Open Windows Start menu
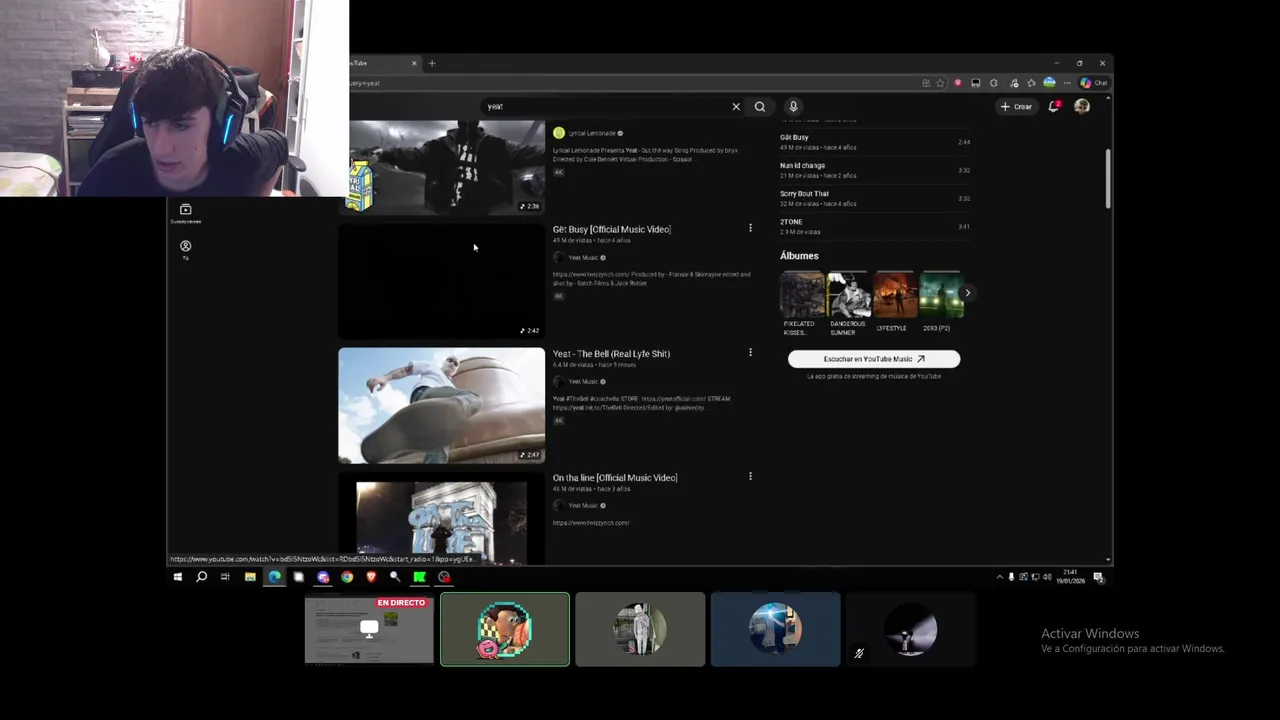Viewport: 1280px width, 720px height. [178, 577]
